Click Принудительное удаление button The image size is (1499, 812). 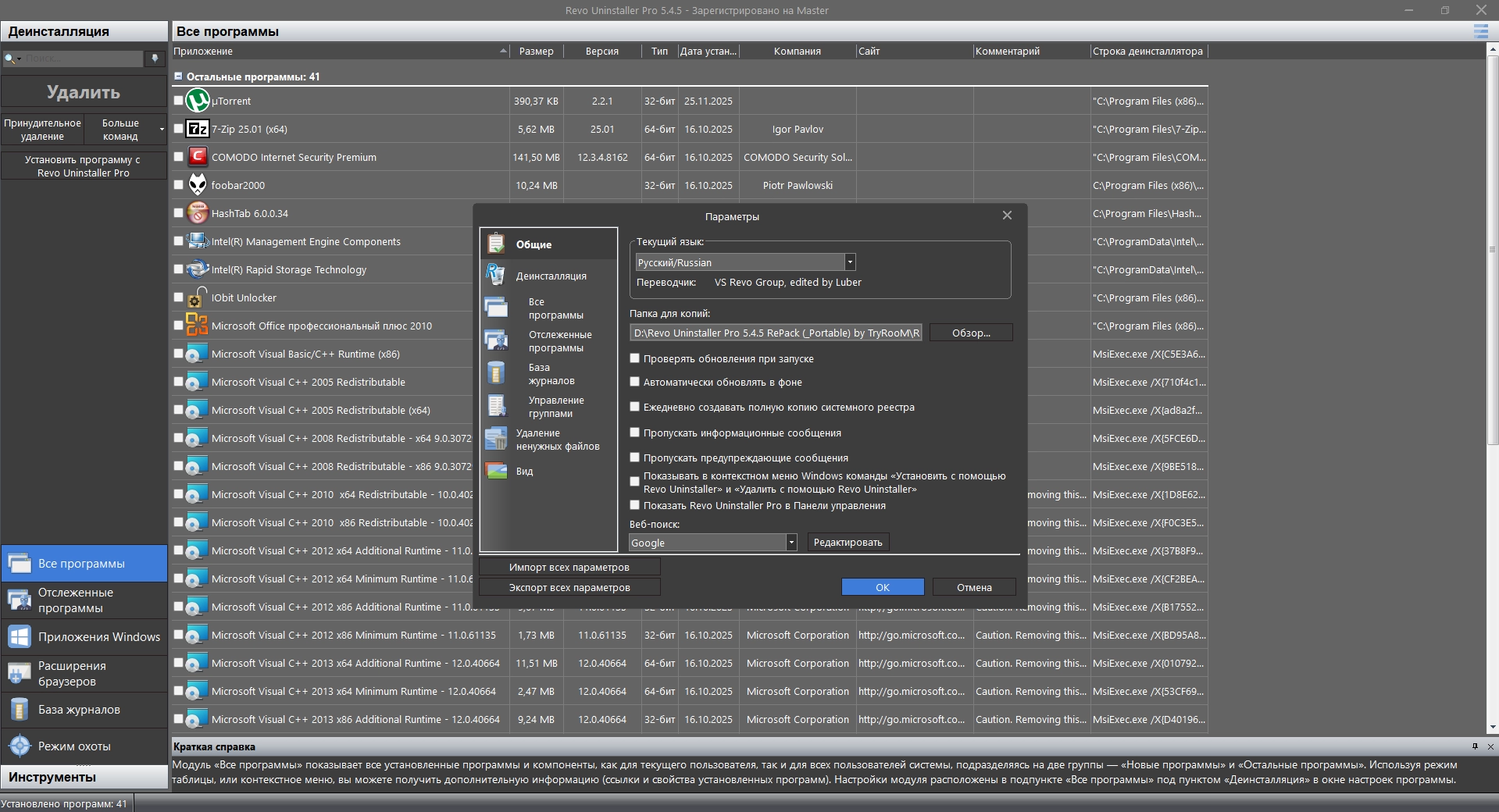click(x=42, y=130)
